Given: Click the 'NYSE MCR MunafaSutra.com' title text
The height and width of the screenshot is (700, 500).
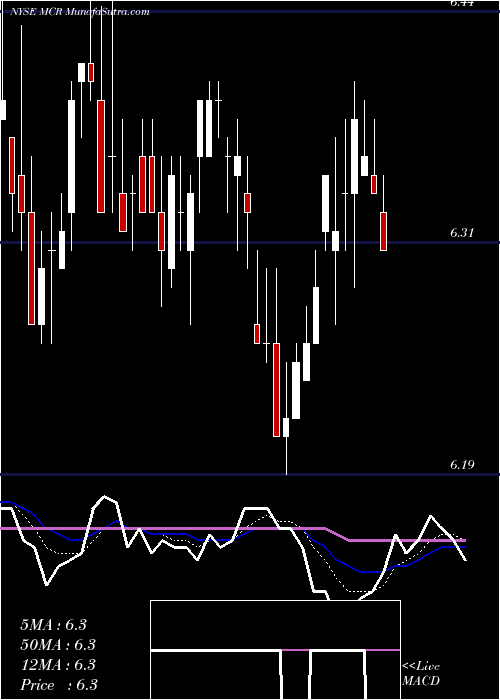Looking at the screenshot, I should (79, 12).
